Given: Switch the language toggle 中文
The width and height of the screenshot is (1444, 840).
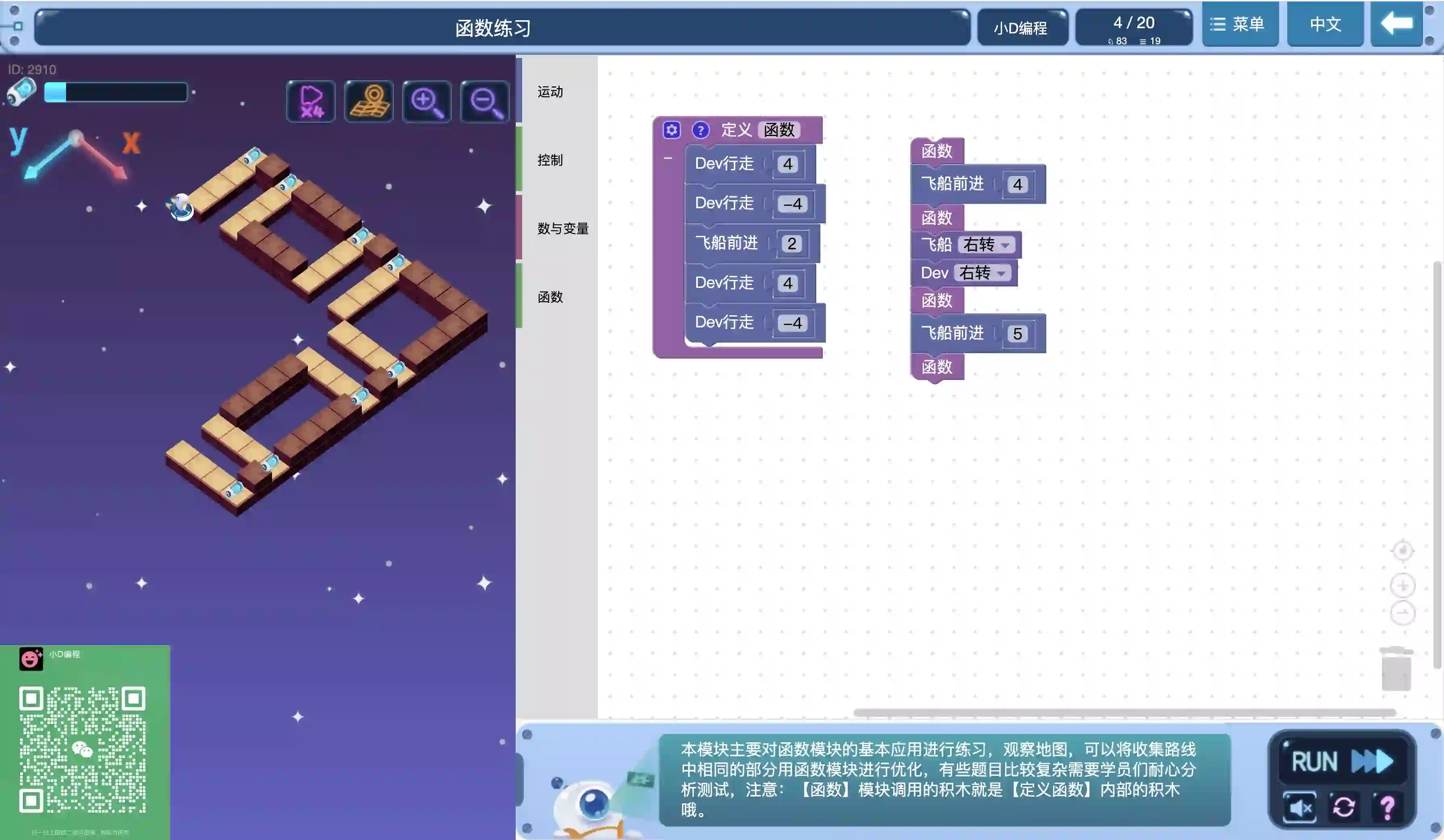Looking at the screenshot, I should pos(1325,24).
